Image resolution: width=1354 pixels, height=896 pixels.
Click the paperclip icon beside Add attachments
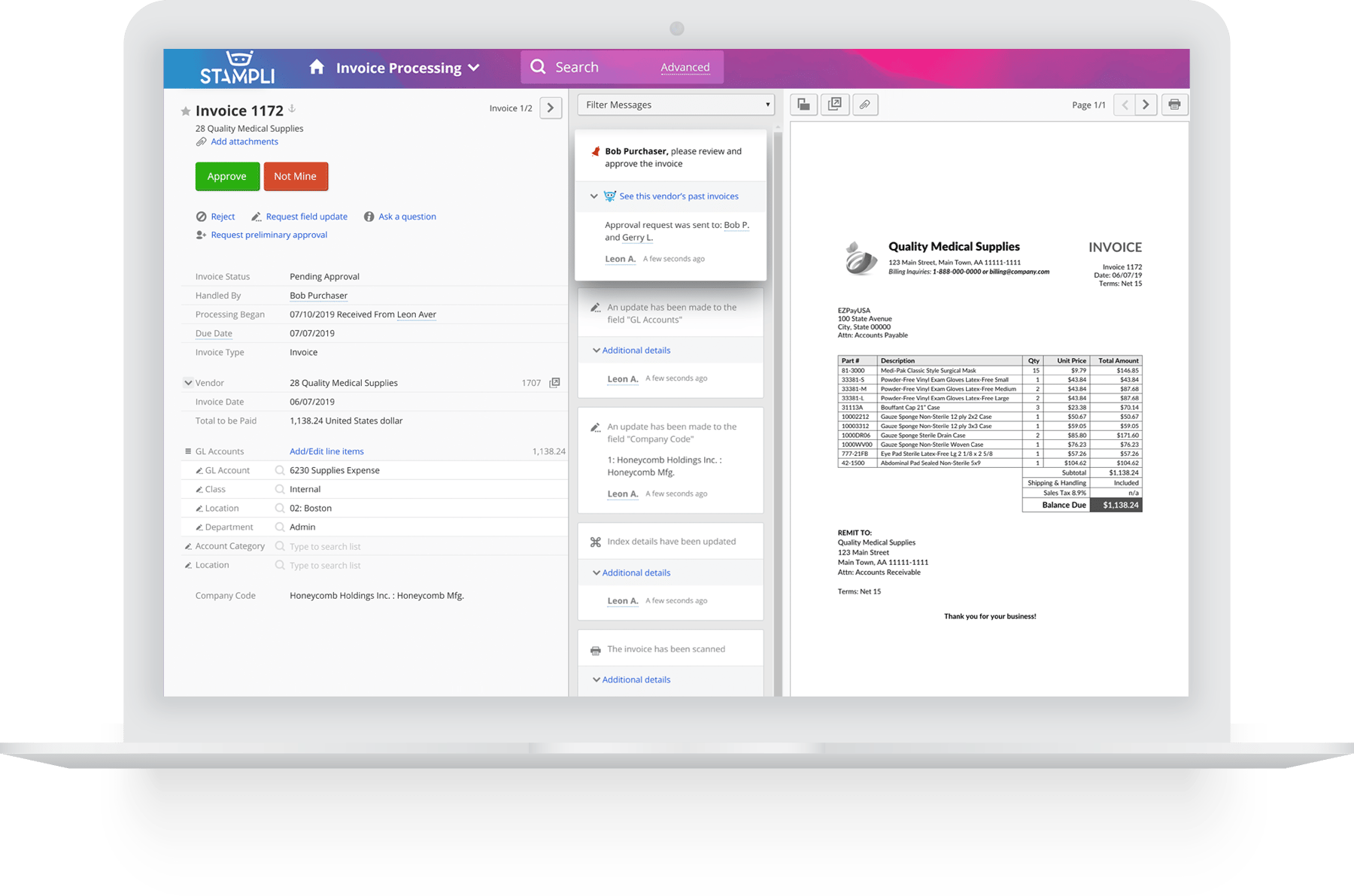[201, 141]
